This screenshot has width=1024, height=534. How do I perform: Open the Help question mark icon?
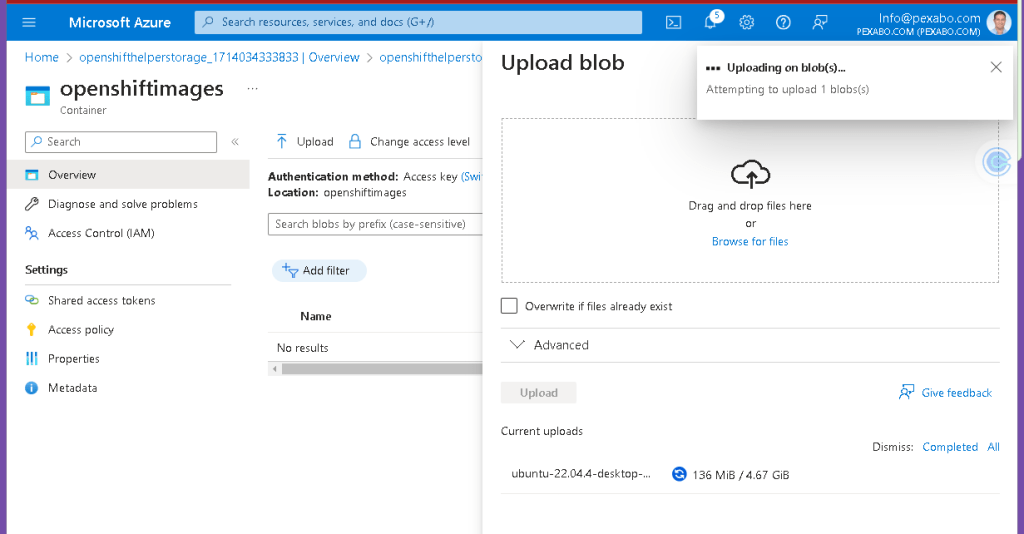(783, 22)
